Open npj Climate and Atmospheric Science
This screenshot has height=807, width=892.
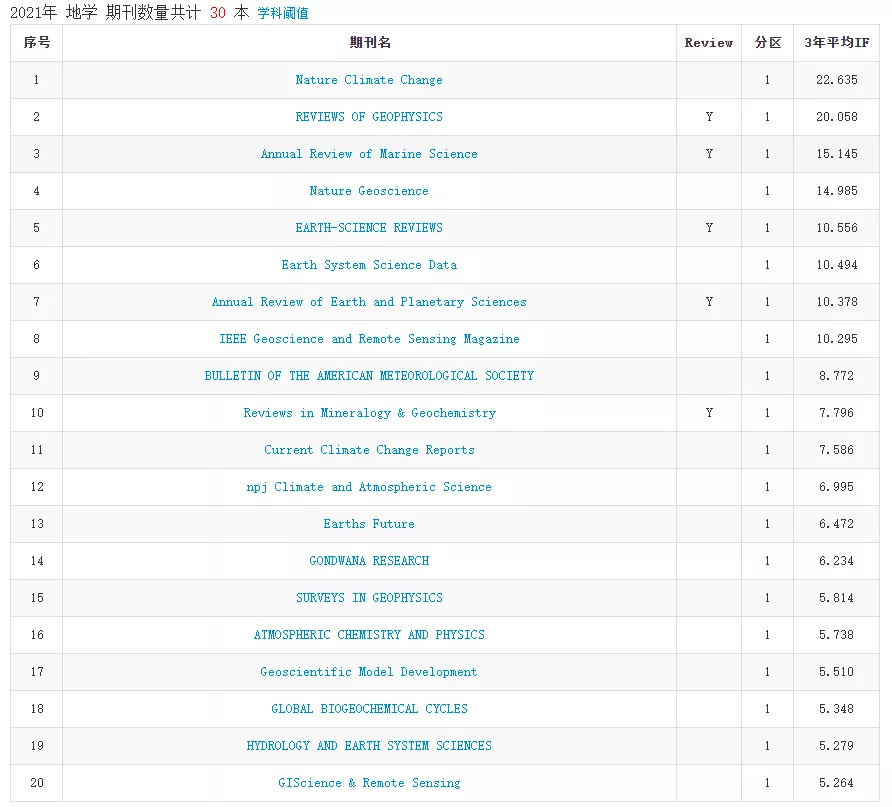coord(369,487)
